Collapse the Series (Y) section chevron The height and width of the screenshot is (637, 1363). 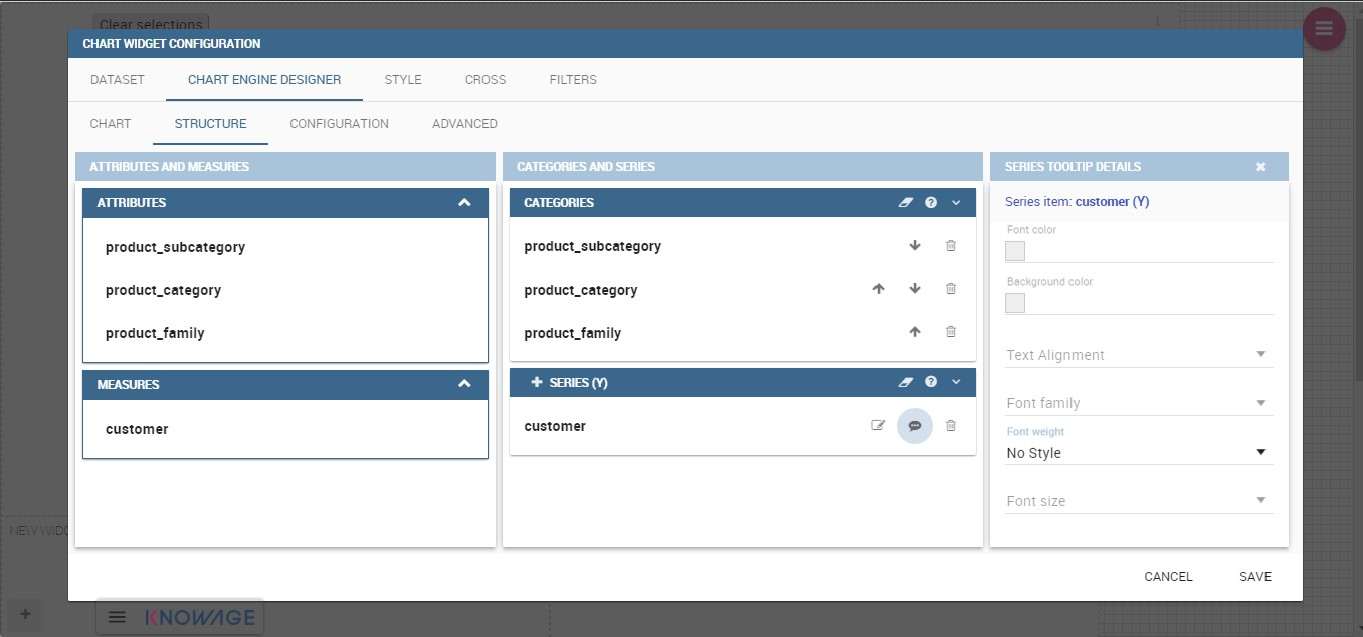[956, 382]
